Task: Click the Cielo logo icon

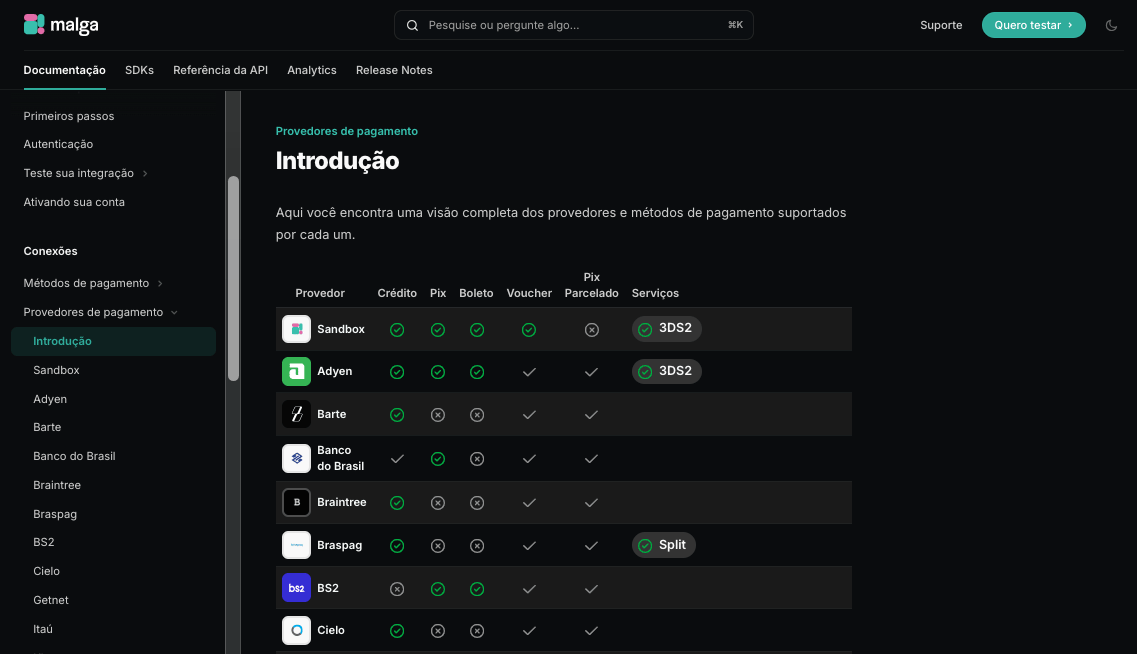Action: point(297,630)
